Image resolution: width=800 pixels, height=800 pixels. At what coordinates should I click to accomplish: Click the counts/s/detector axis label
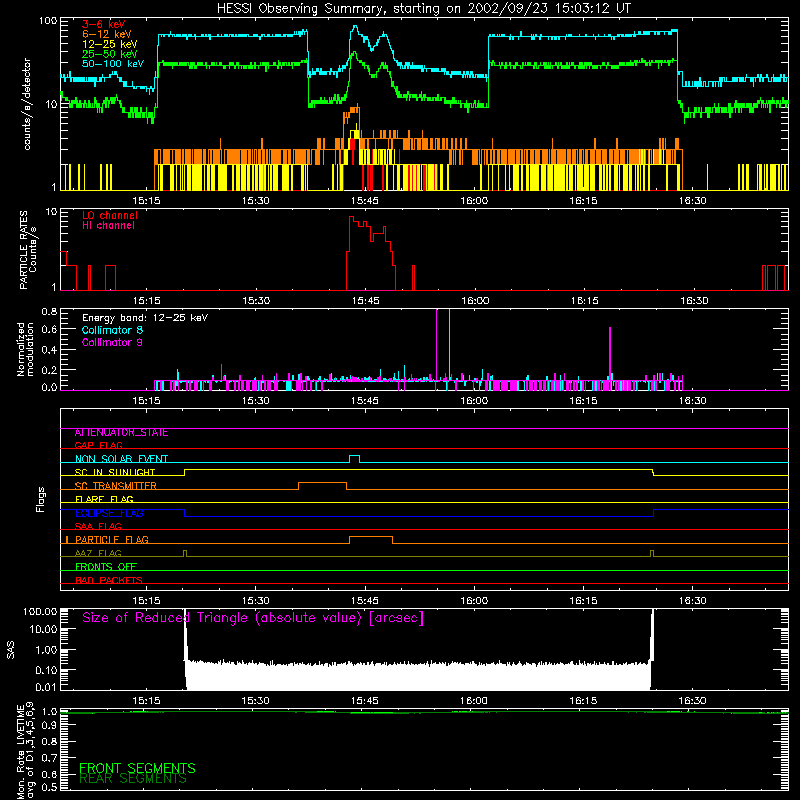27,104
